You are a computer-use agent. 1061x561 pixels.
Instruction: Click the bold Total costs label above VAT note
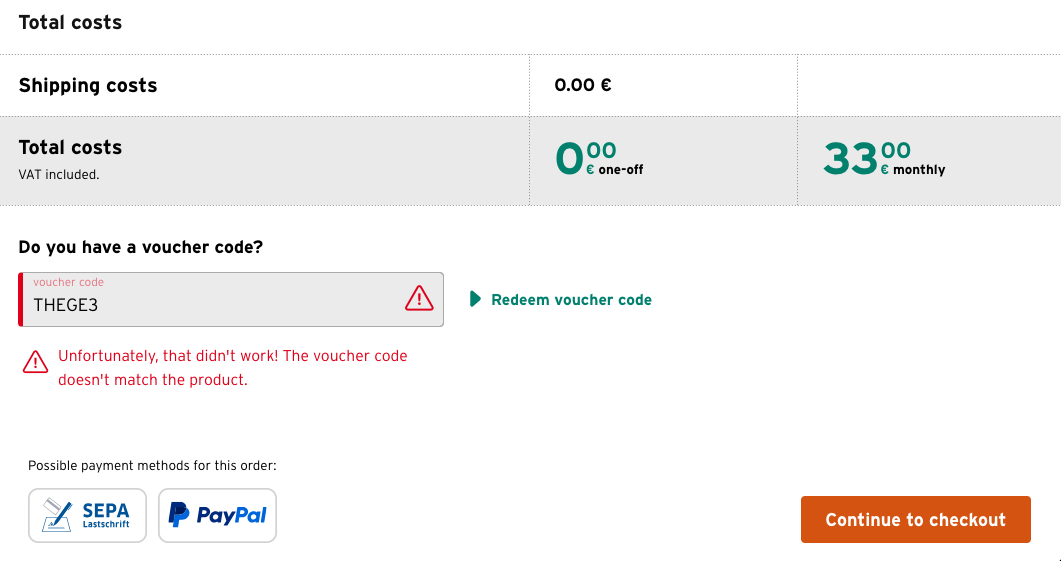pos(70,147)
